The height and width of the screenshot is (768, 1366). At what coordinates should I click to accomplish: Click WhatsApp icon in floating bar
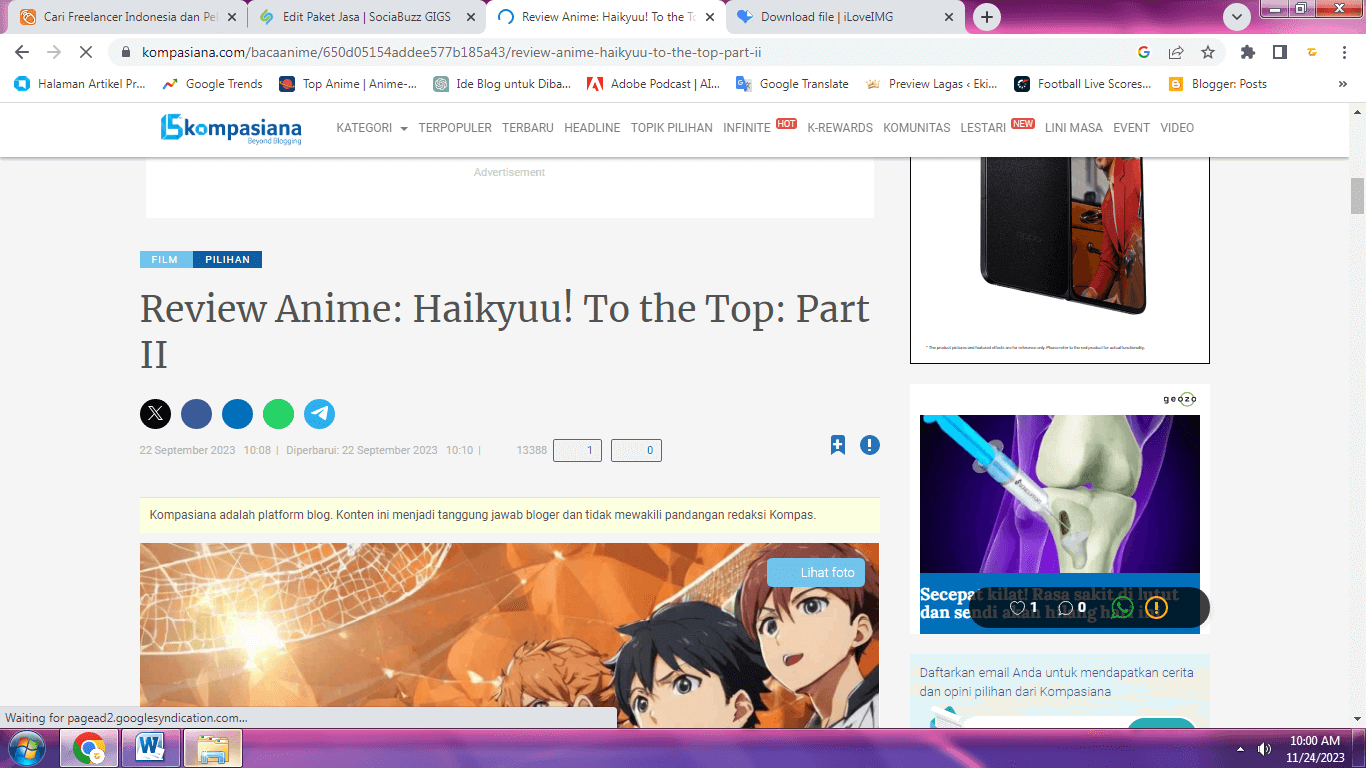(1122, 607)
